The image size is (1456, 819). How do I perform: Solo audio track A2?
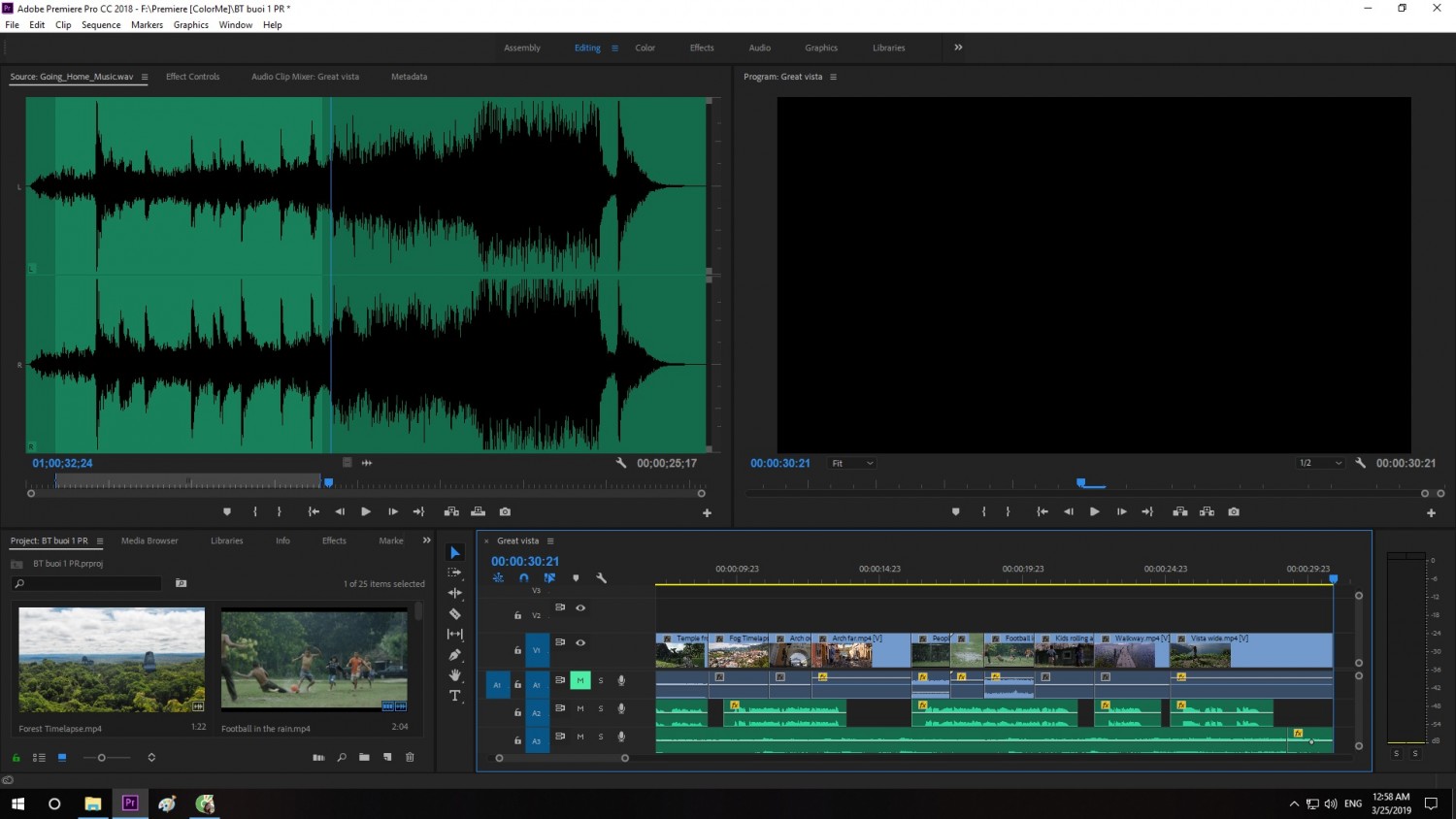601,708
